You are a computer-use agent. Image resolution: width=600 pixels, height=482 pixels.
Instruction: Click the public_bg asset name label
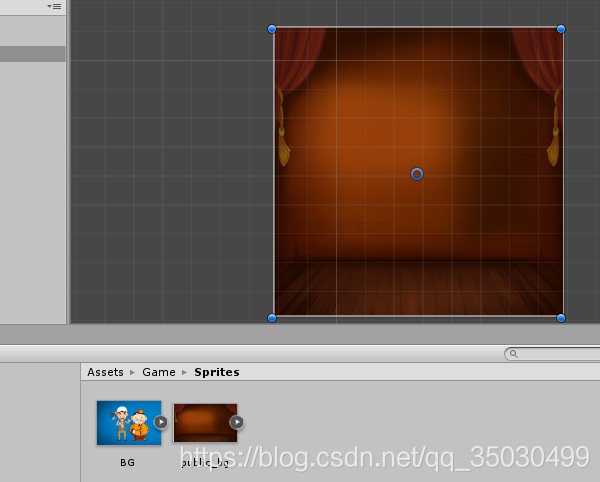(x=205, y=463)
